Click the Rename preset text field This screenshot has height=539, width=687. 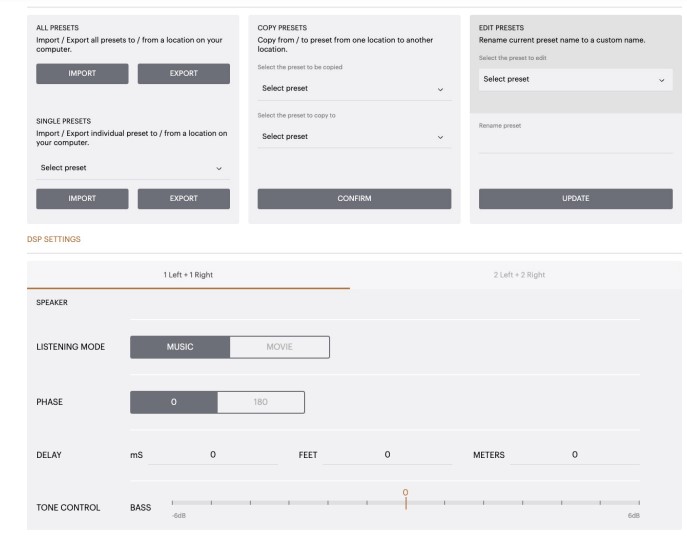(575, 143)
